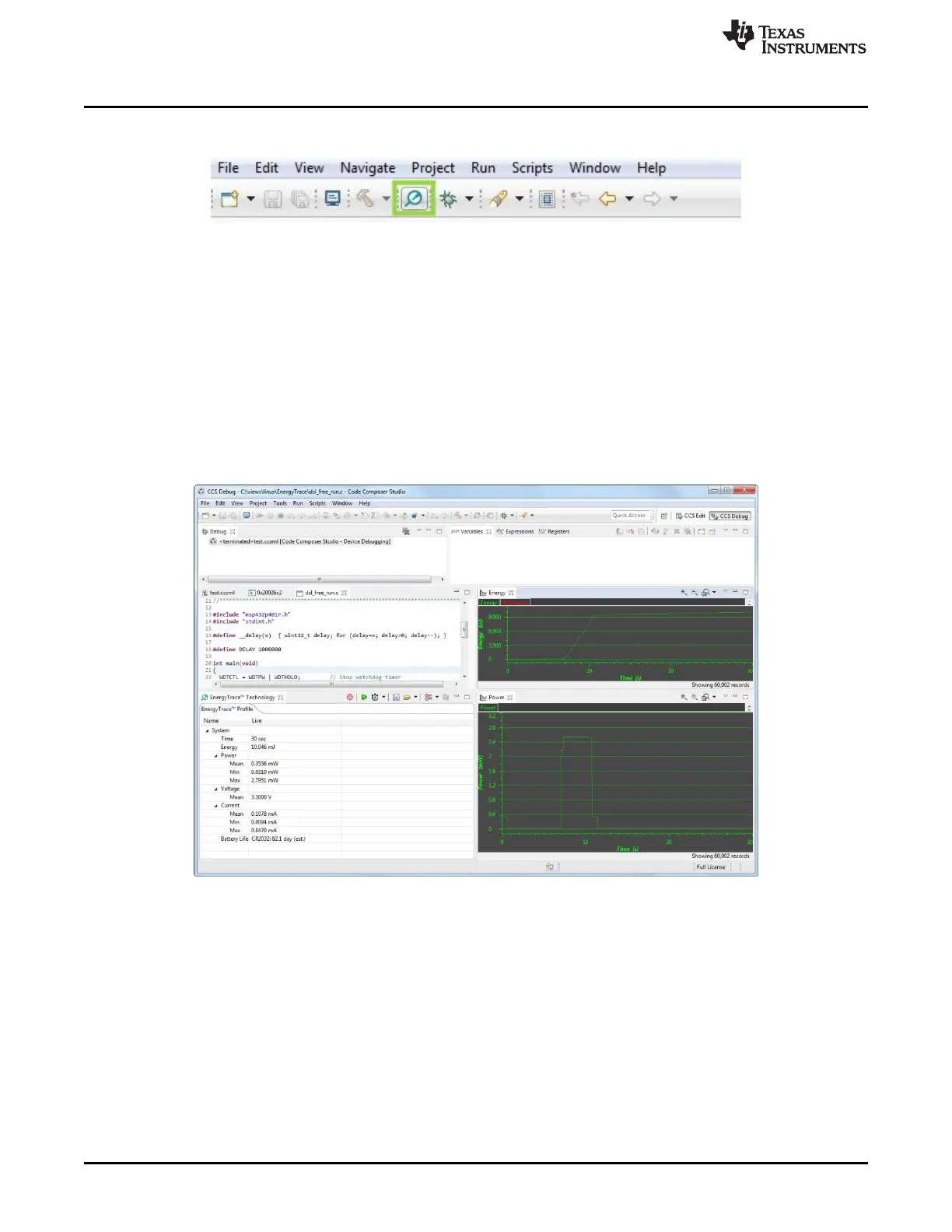The height and width of the screenshot is (1232, 952).
Task: Click the open folder icon in EnergyTrace Technology toolbar
Action: click(x=407, y=697)
